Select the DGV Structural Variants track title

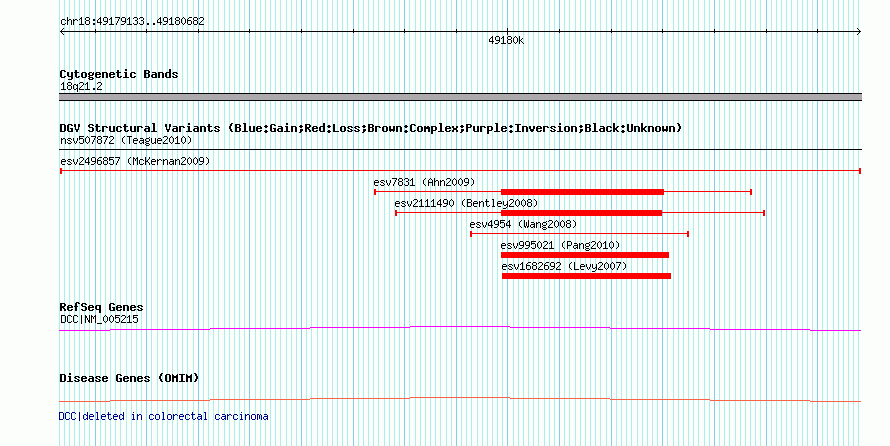[x=371, y=128]
